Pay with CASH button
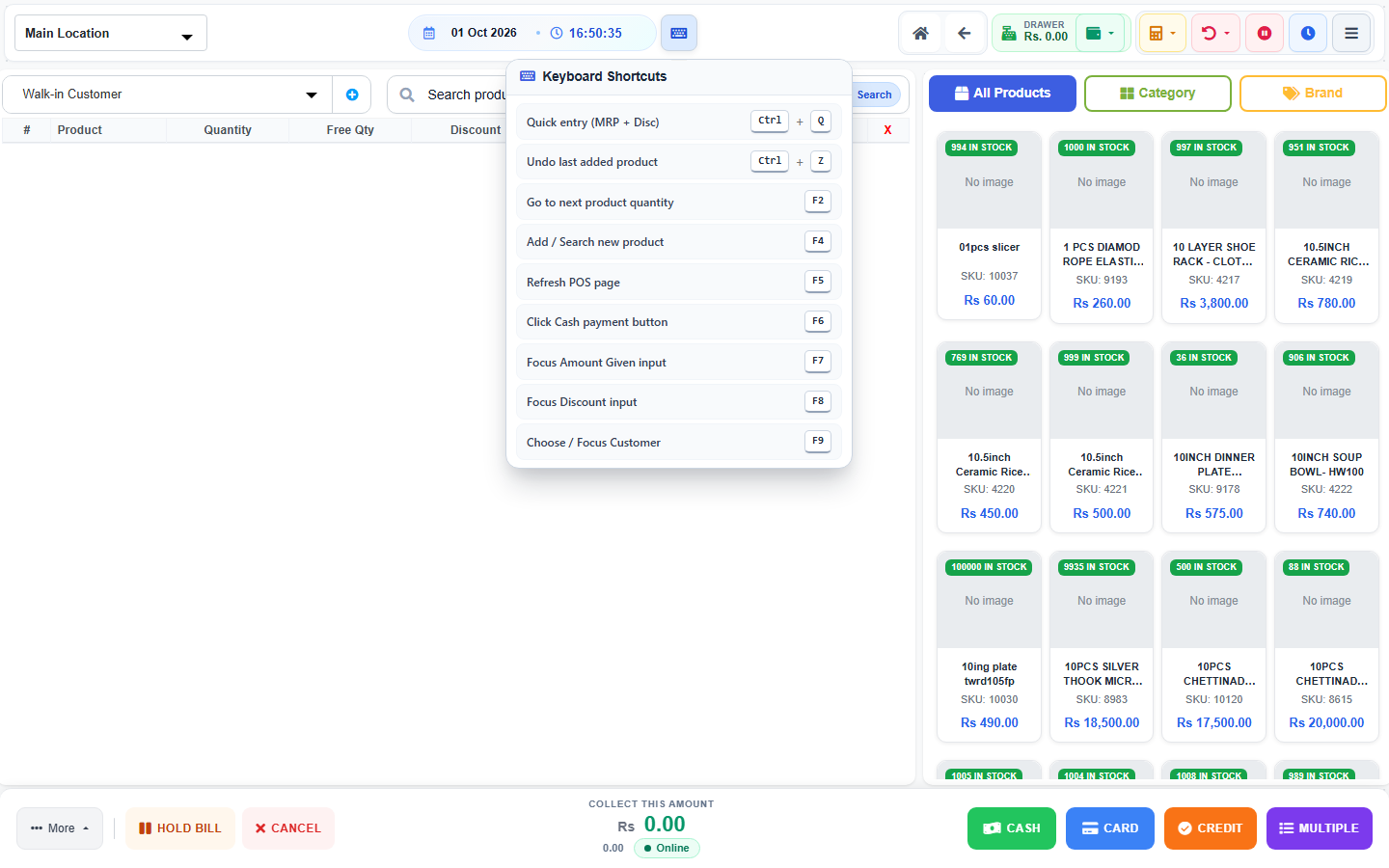The width and height of the screenshot is (1389, 868). [1012, 828]
